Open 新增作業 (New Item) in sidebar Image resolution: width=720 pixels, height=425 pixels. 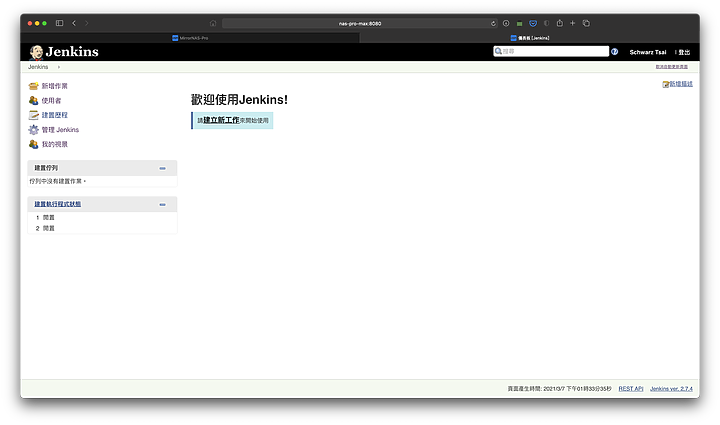click(54, 86)
